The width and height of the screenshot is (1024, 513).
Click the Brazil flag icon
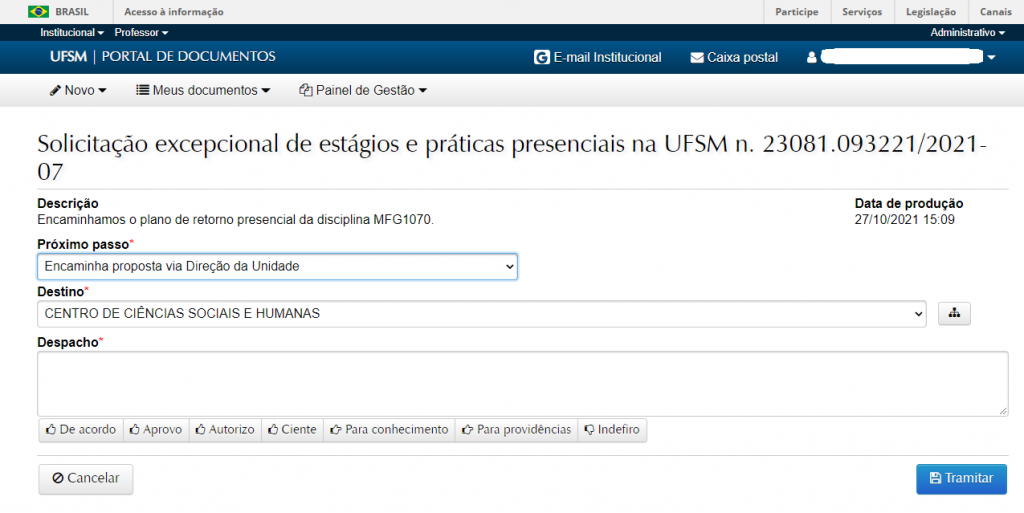click(39, 12)
